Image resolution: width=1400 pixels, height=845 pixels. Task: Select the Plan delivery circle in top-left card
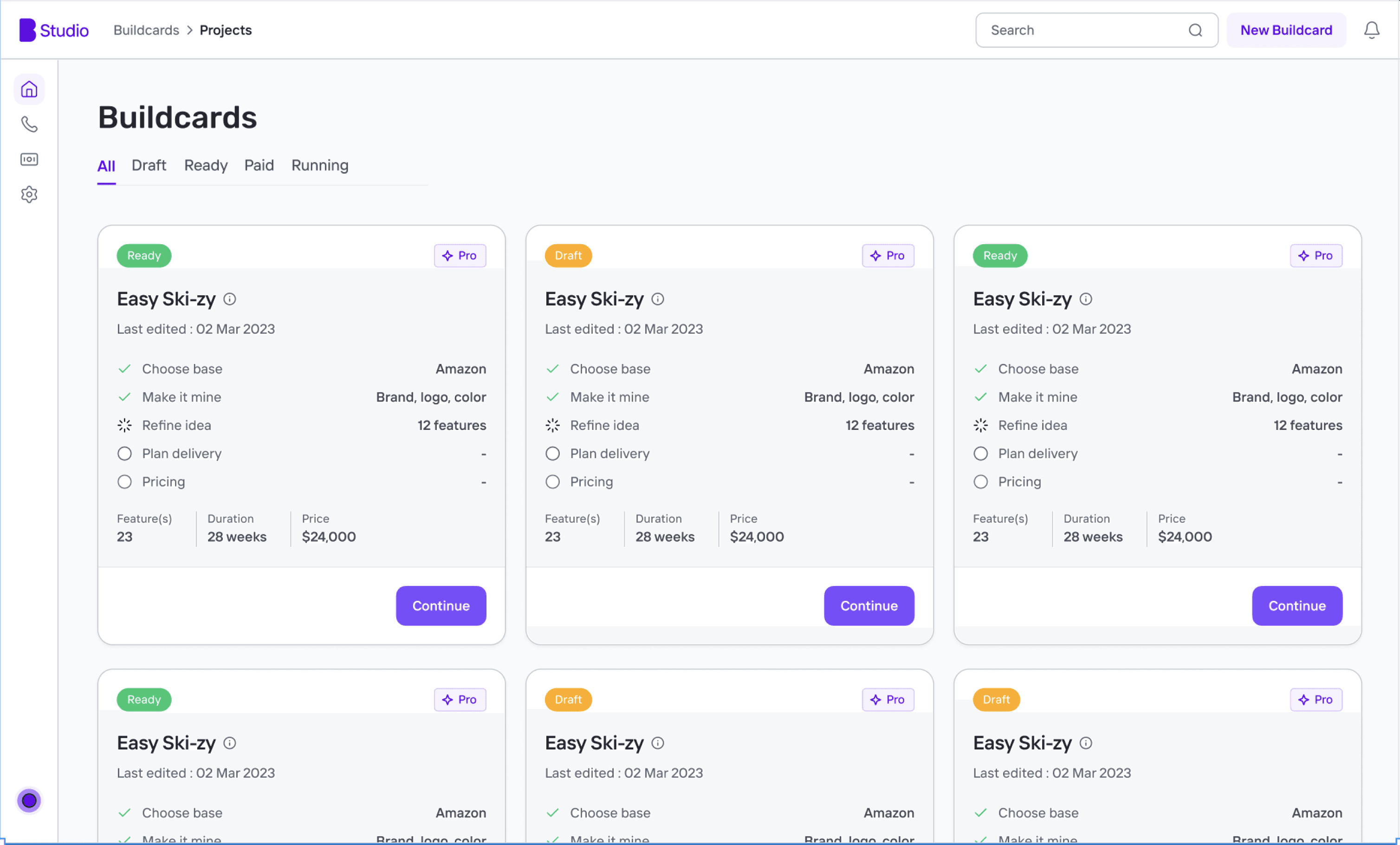(124, 454)
